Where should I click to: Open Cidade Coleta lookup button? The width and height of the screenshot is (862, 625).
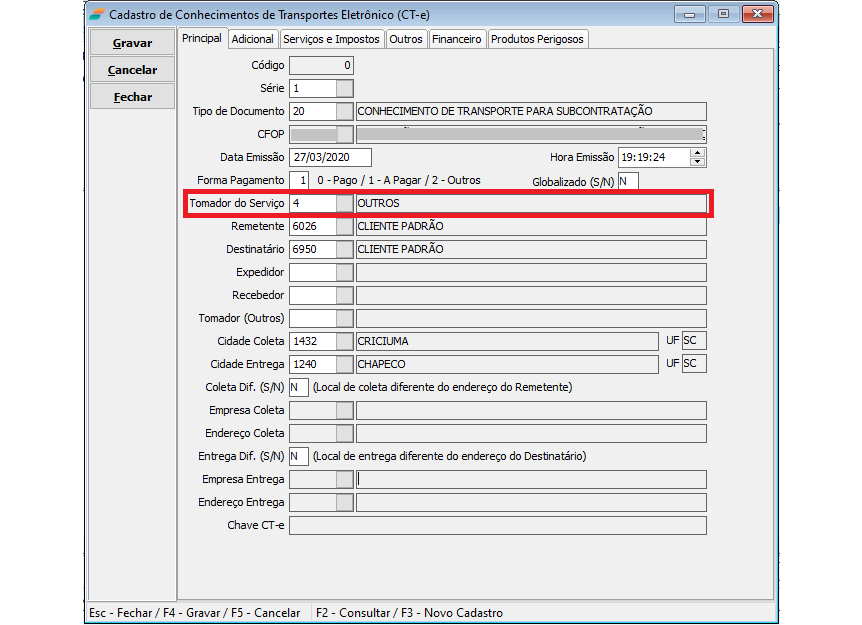[344, 341]
